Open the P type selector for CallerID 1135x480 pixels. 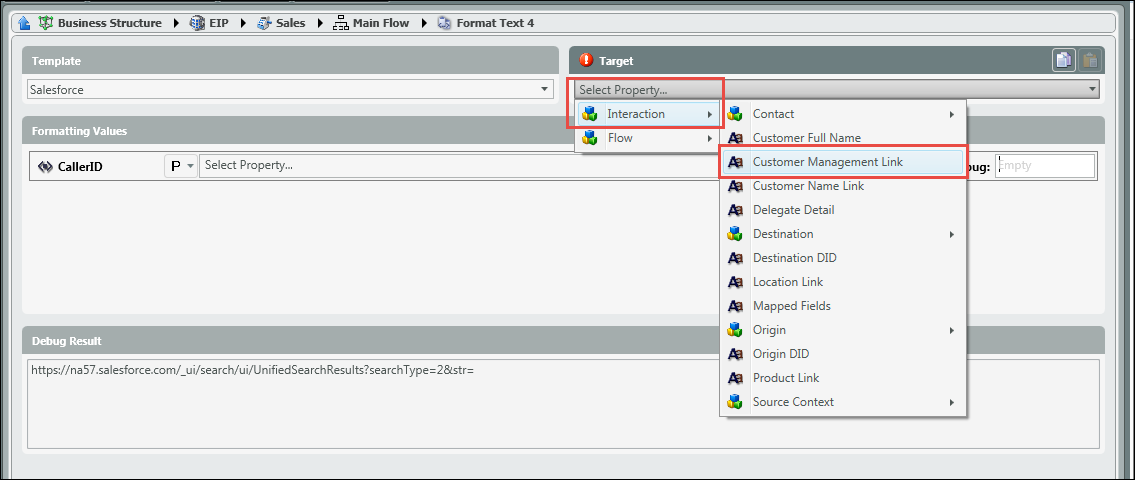click(181, 166)
